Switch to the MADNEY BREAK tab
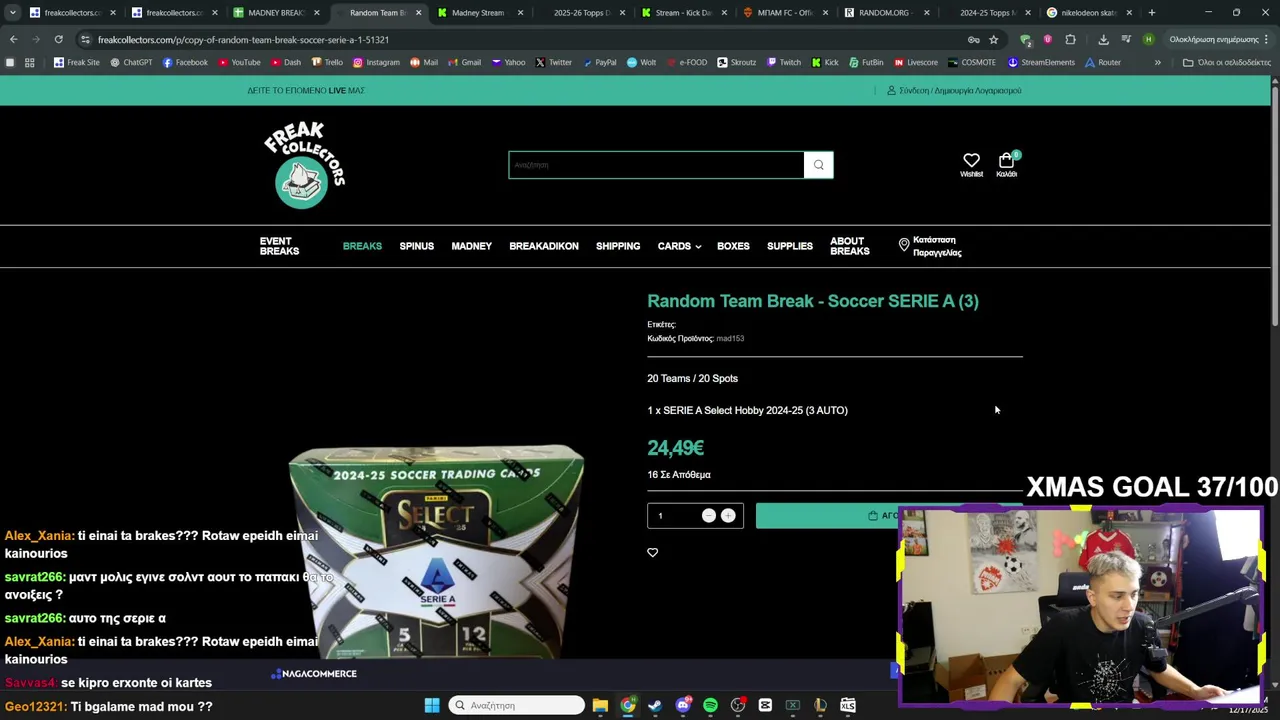 (276, 13)
